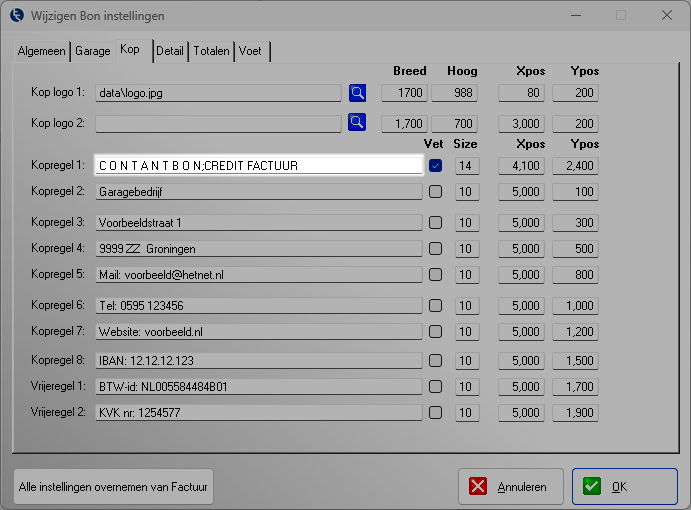
Task: Open the Detail tab
Action: click(x=170, y=51)
